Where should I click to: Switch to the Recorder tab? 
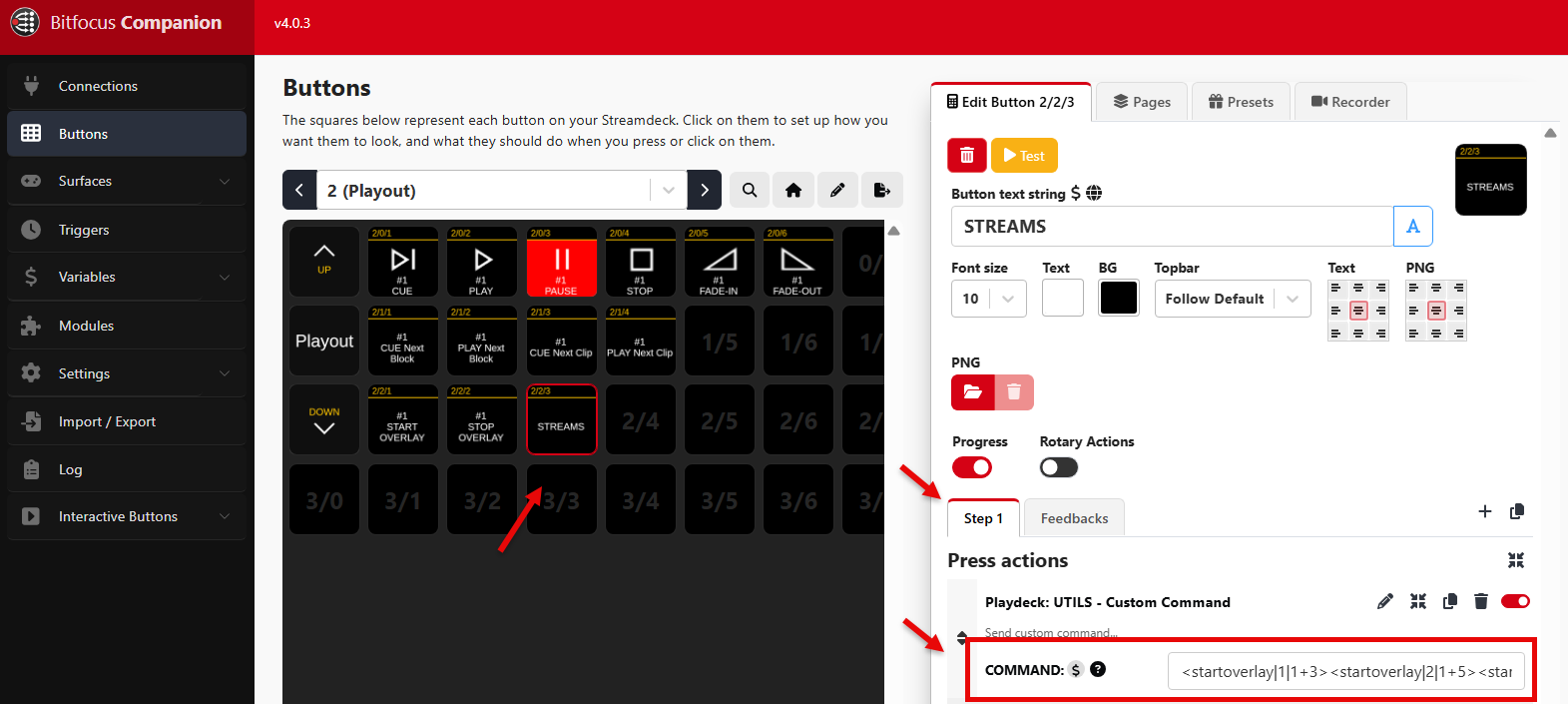(1350, 102)
